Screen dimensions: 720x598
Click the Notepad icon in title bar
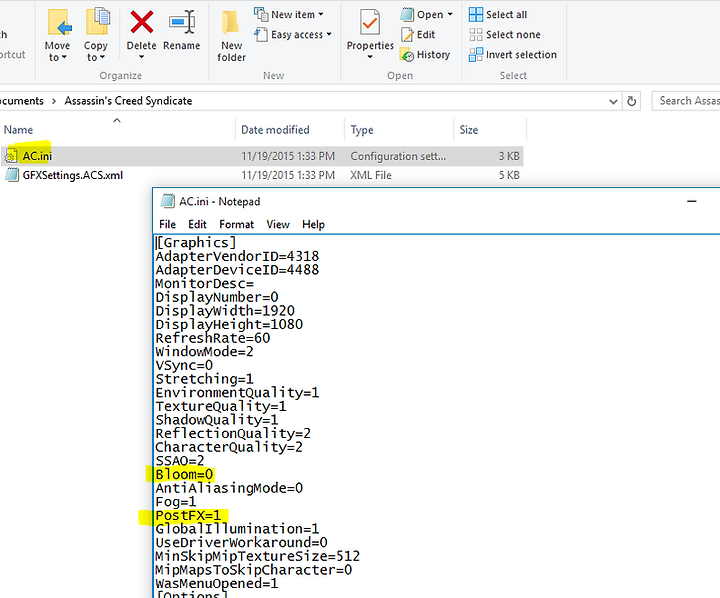pyautogui.click(x=168, y=201)
